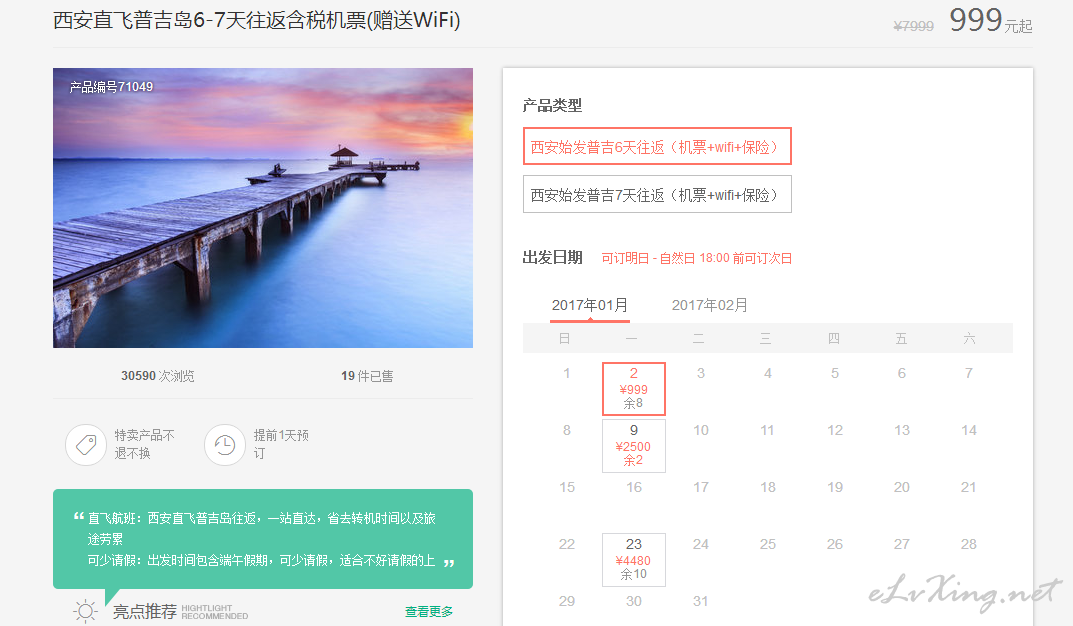Click the 出发日期 heading
Image resolution: width=1073 pixels, height=626 pixels.
point(552,257)
